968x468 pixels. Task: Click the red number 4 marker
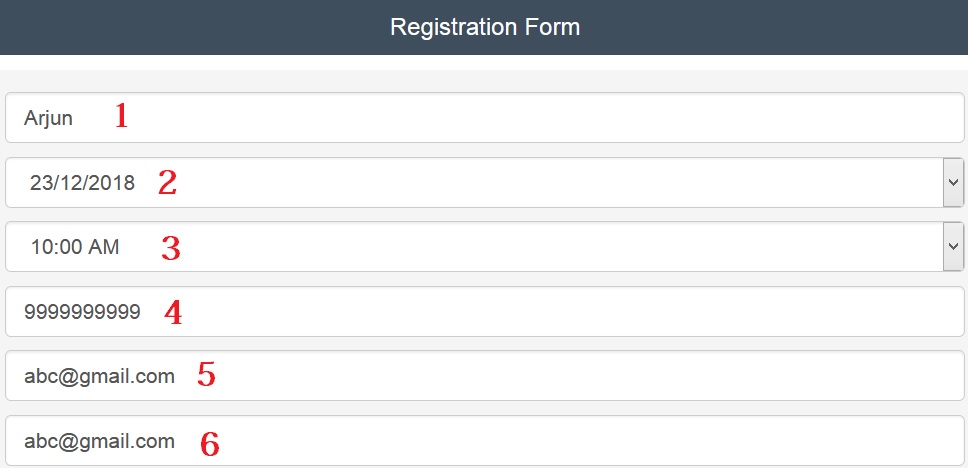(173, 313)
